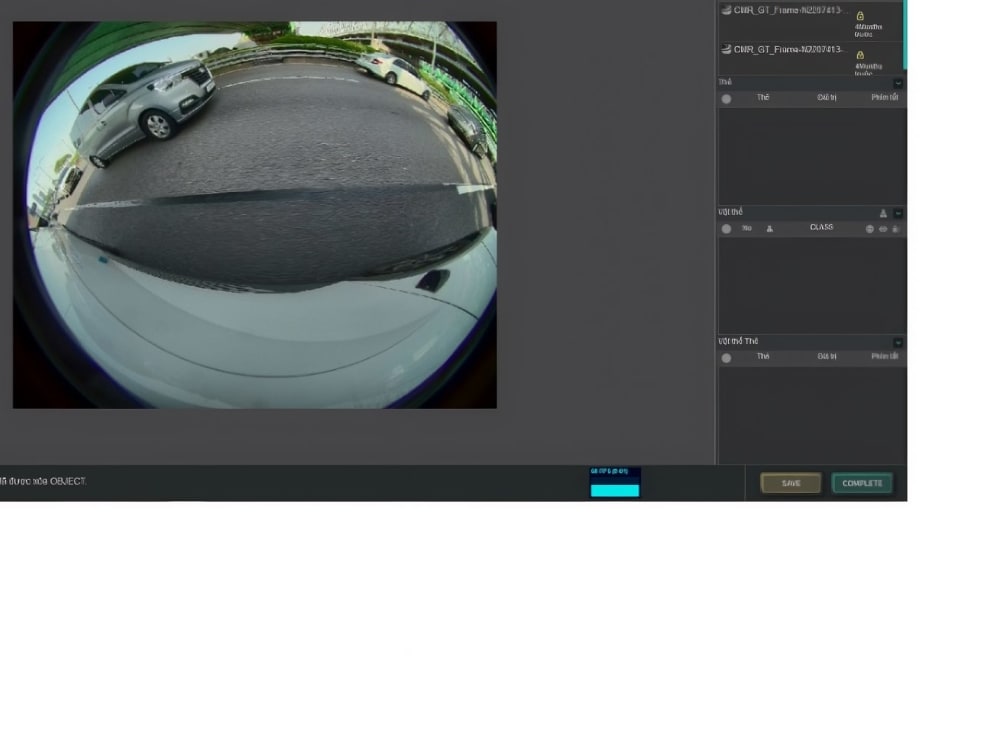Toggle the select-all circle in the Vật thể Thẻ table
This screenshot has width=1000, height=750.
point(726,358)
